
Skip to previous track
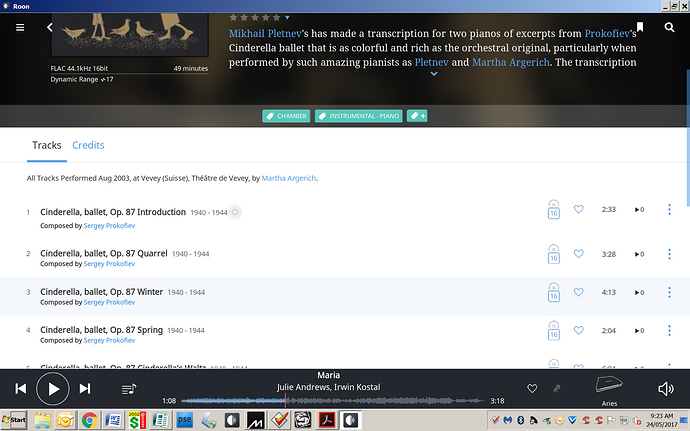tap(21, 389)
